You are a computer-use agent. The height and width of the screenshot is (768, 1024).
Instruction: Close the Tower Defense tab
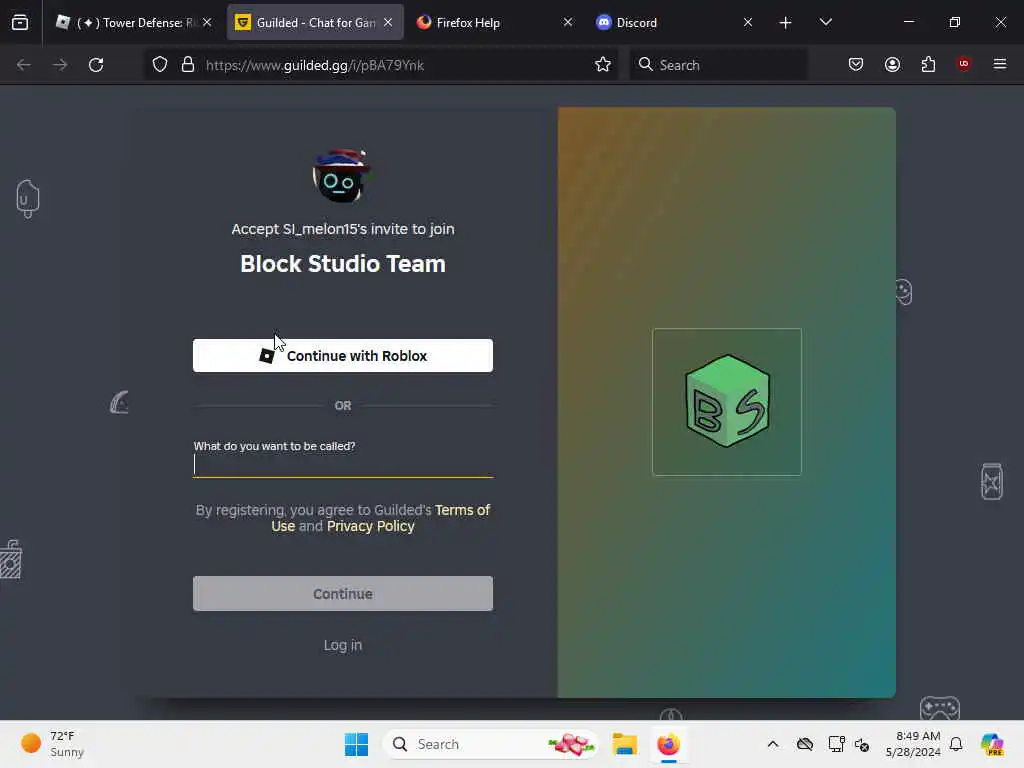(x=207, y=22)
